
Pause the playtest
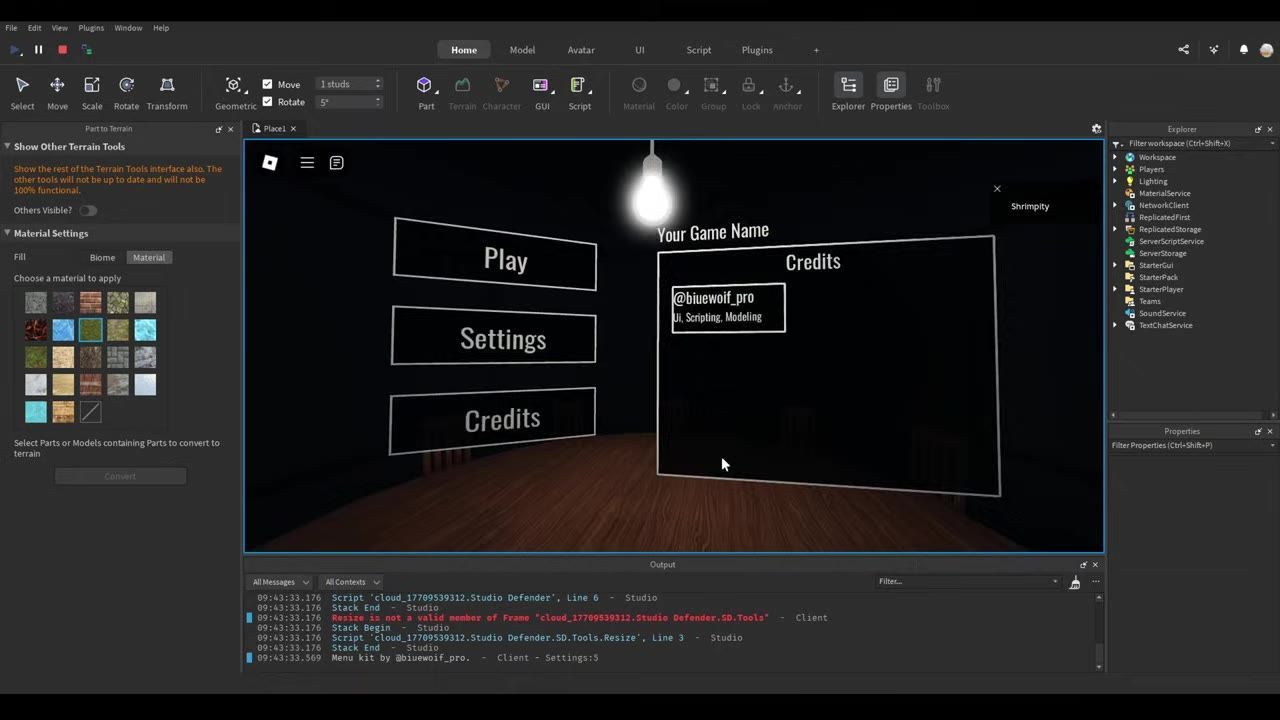(x=39, y=49)
